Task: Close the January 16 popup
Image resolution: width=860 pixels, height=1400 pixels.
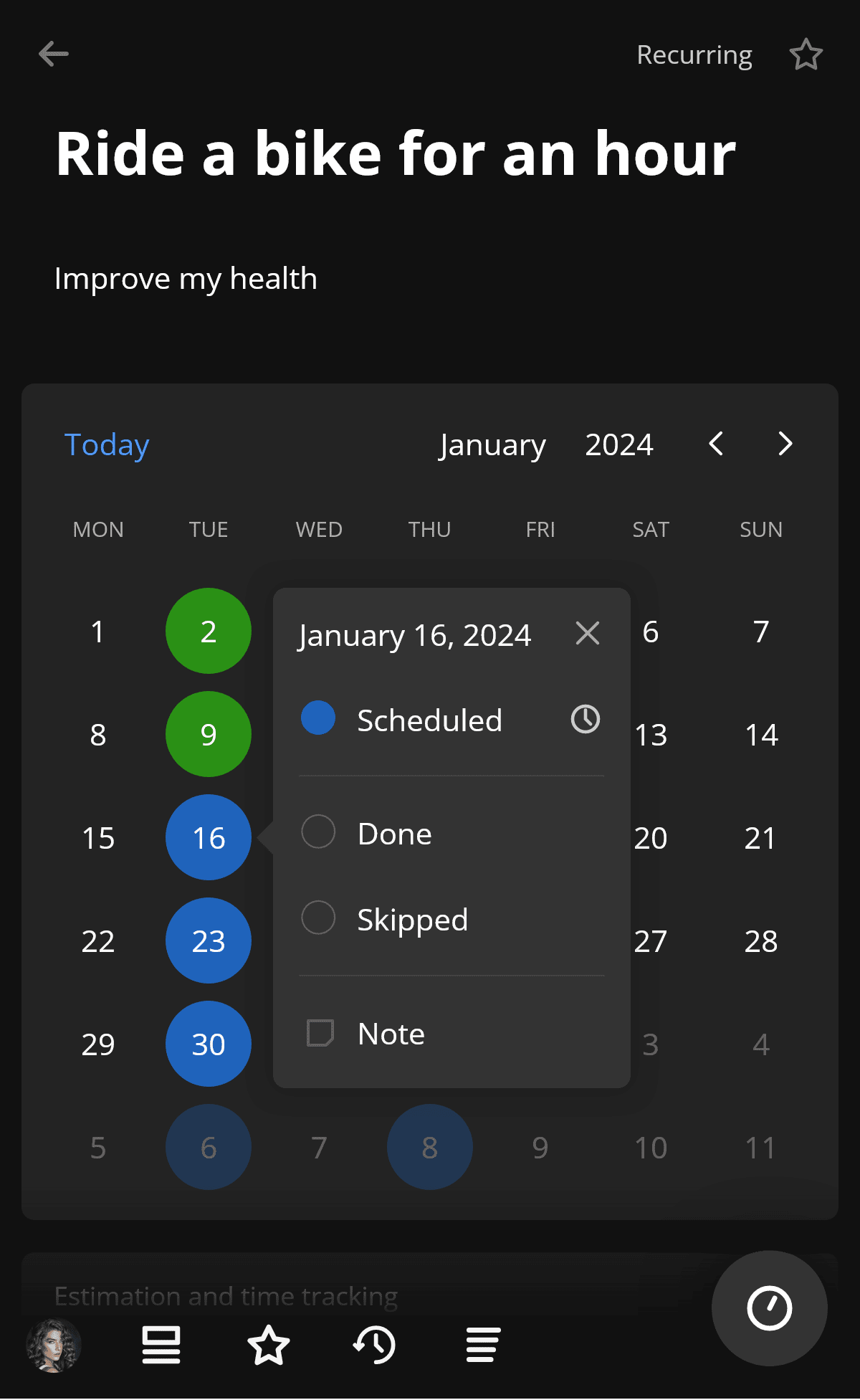Action: [588, 633]
